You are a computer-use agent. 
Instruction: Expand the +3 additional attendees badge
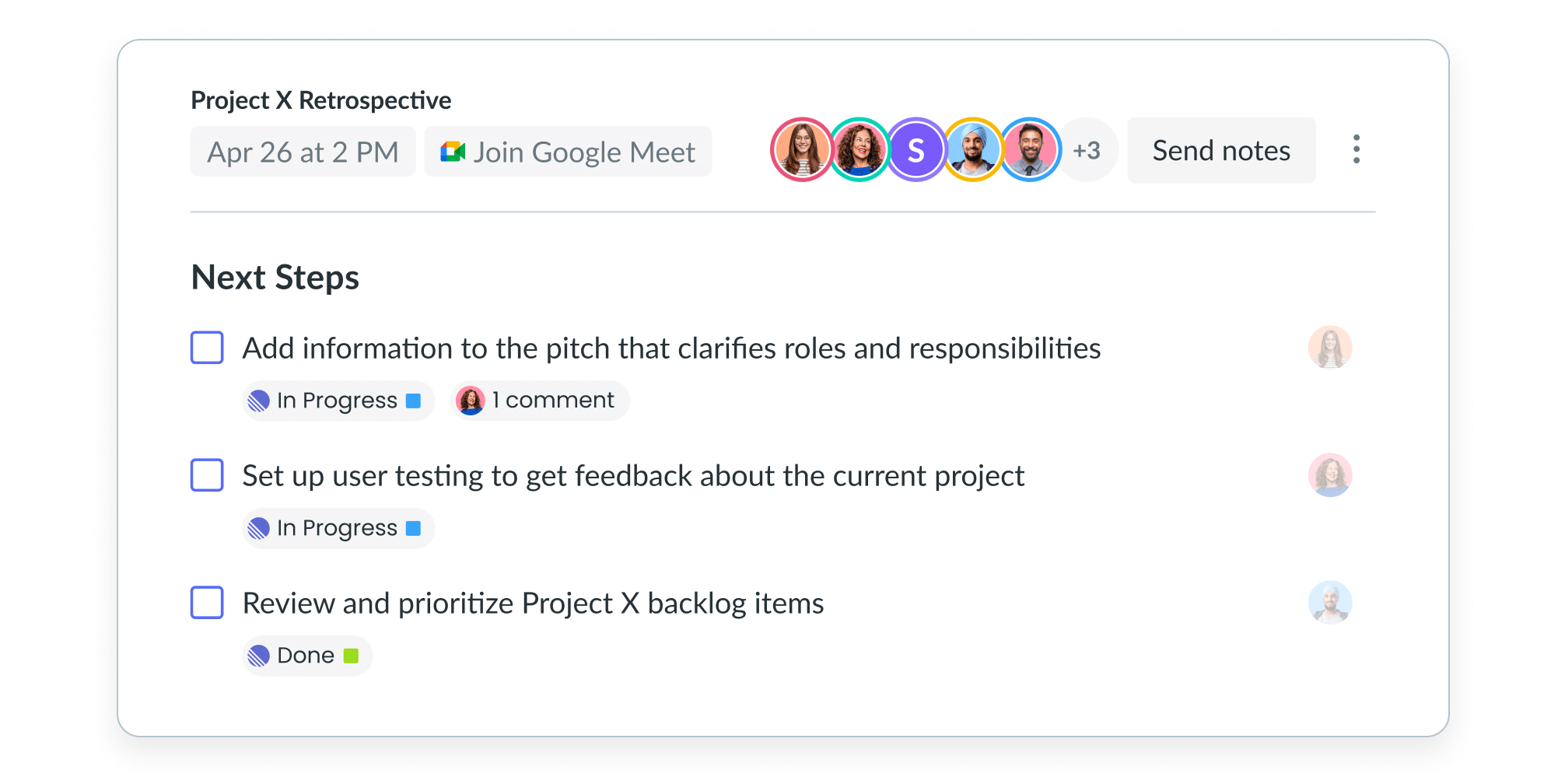[1087, 150]
